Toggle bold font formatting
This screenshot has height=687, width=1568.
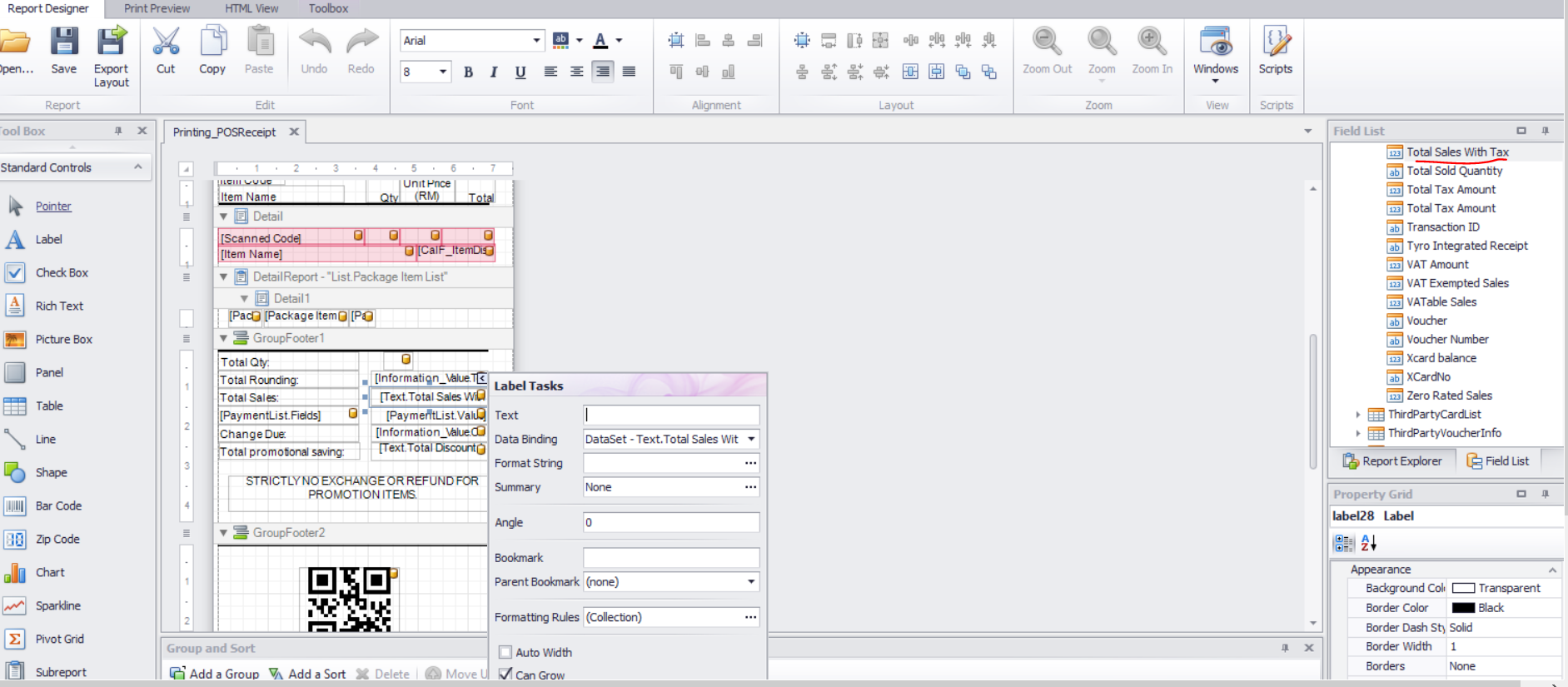468,72
